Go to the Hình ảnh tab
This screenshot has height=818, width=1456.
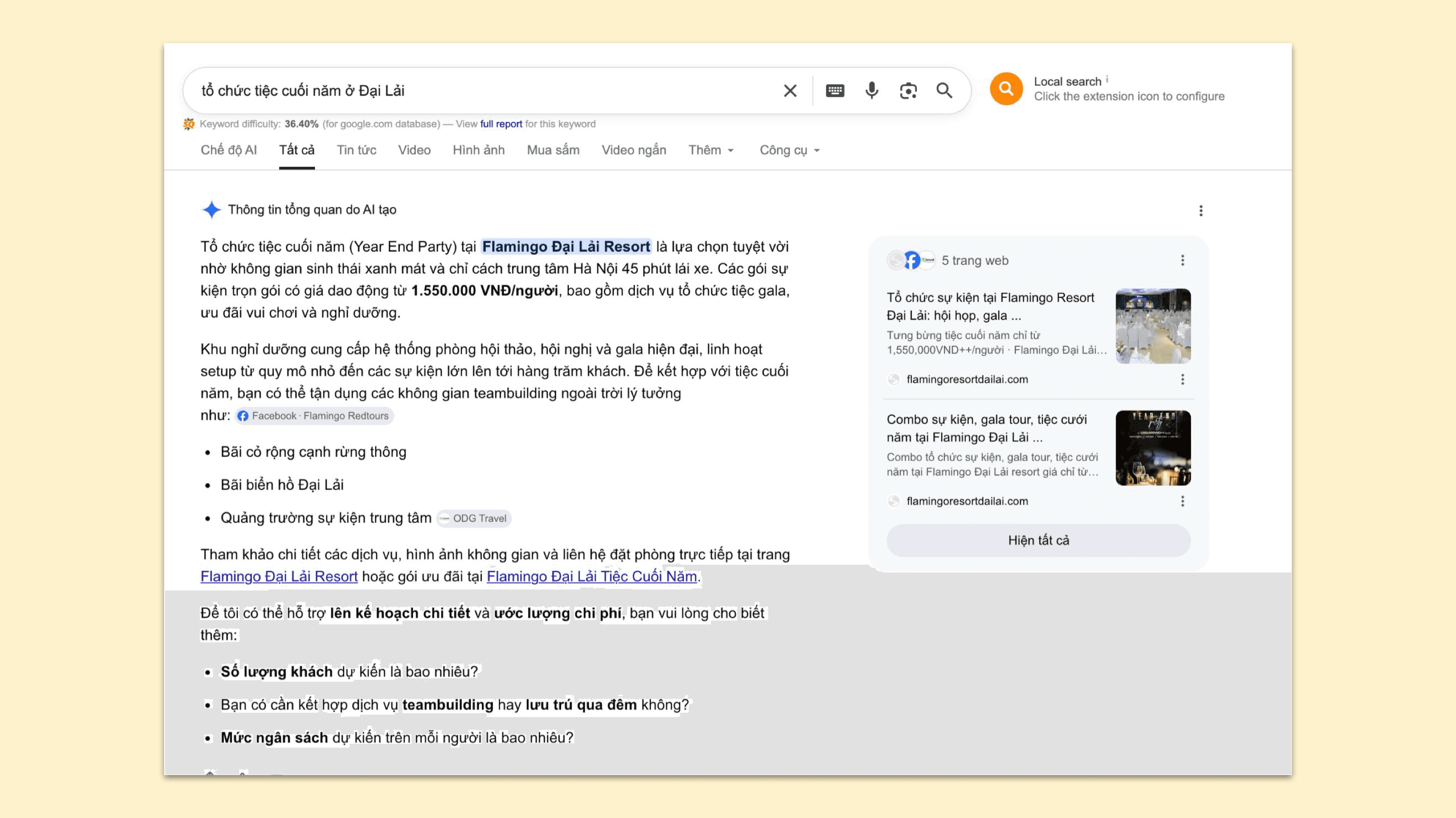(479, 150)
